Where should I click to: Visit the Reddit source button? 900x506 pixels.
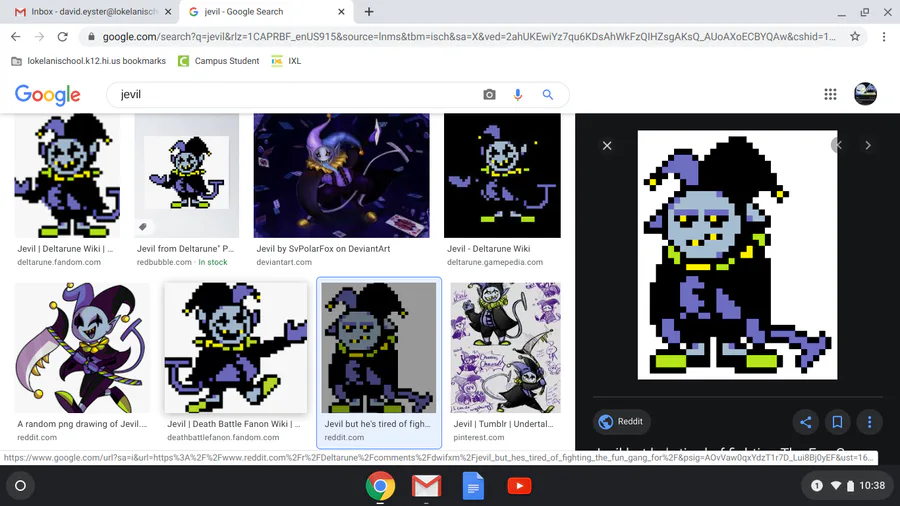coord(622,422)
